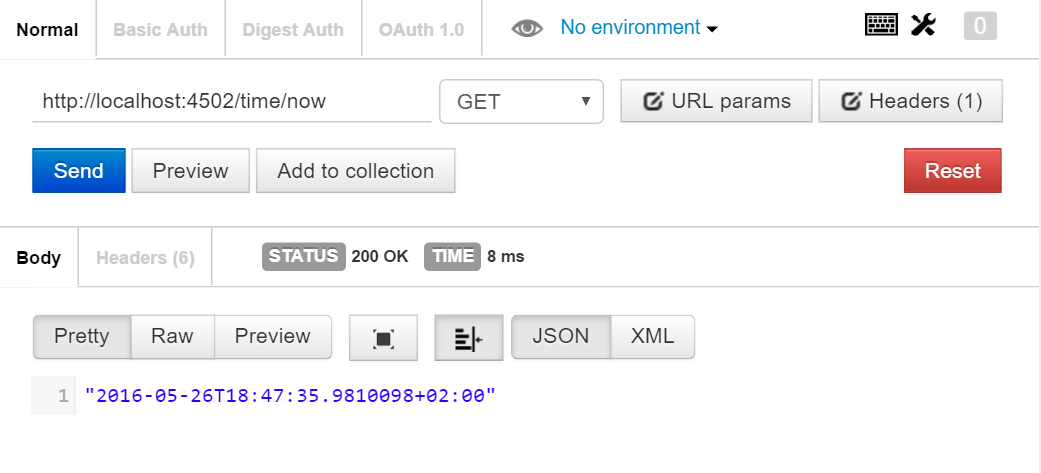Image resolution: width=1041 pixels, height=473 pixels.
Task: Click the request URL input field
Action: coord(231,101)
